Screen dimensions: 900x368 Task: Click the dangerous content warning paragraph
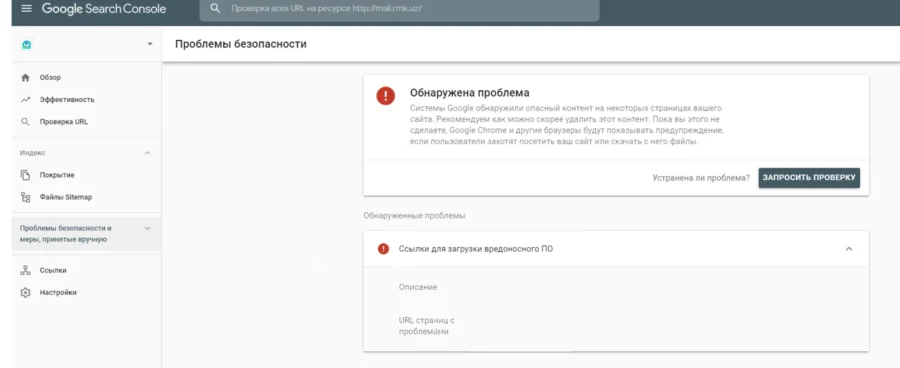567,125
